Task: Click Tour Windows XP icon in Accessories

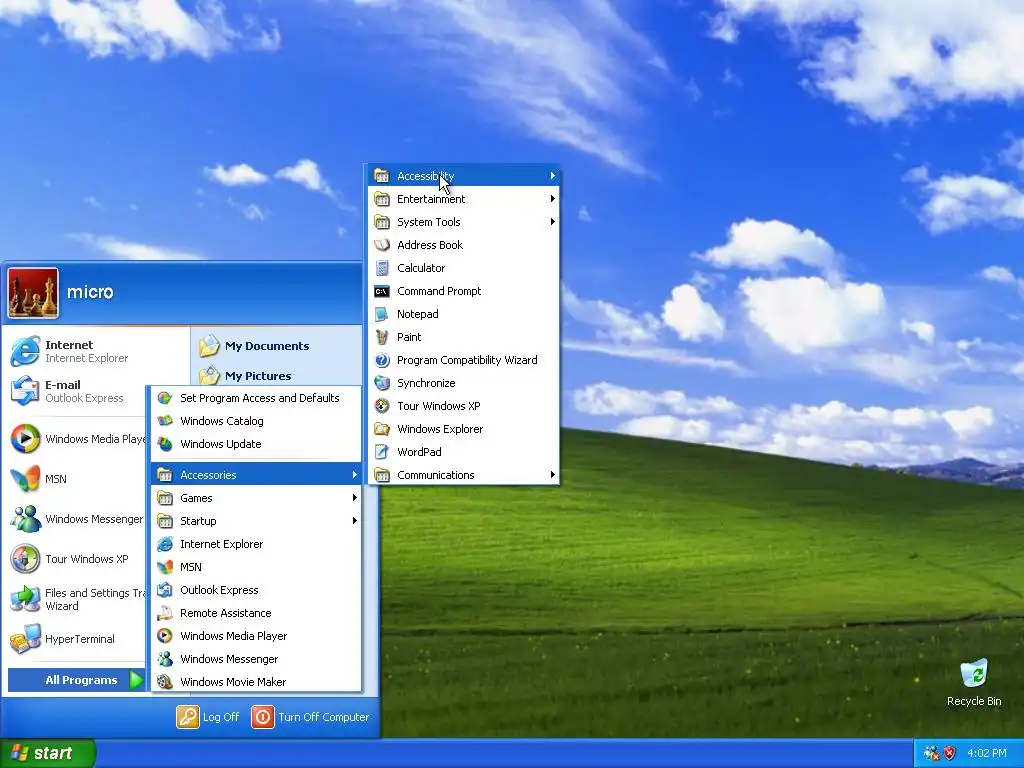Action: click(382, 406)
